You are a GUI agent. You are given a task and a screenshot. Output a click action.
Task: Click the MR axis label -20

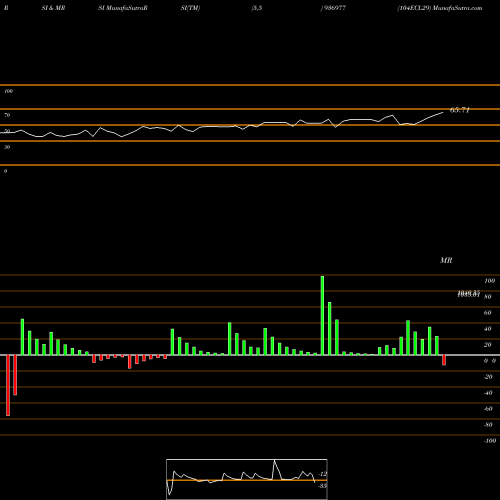[488, 377]
